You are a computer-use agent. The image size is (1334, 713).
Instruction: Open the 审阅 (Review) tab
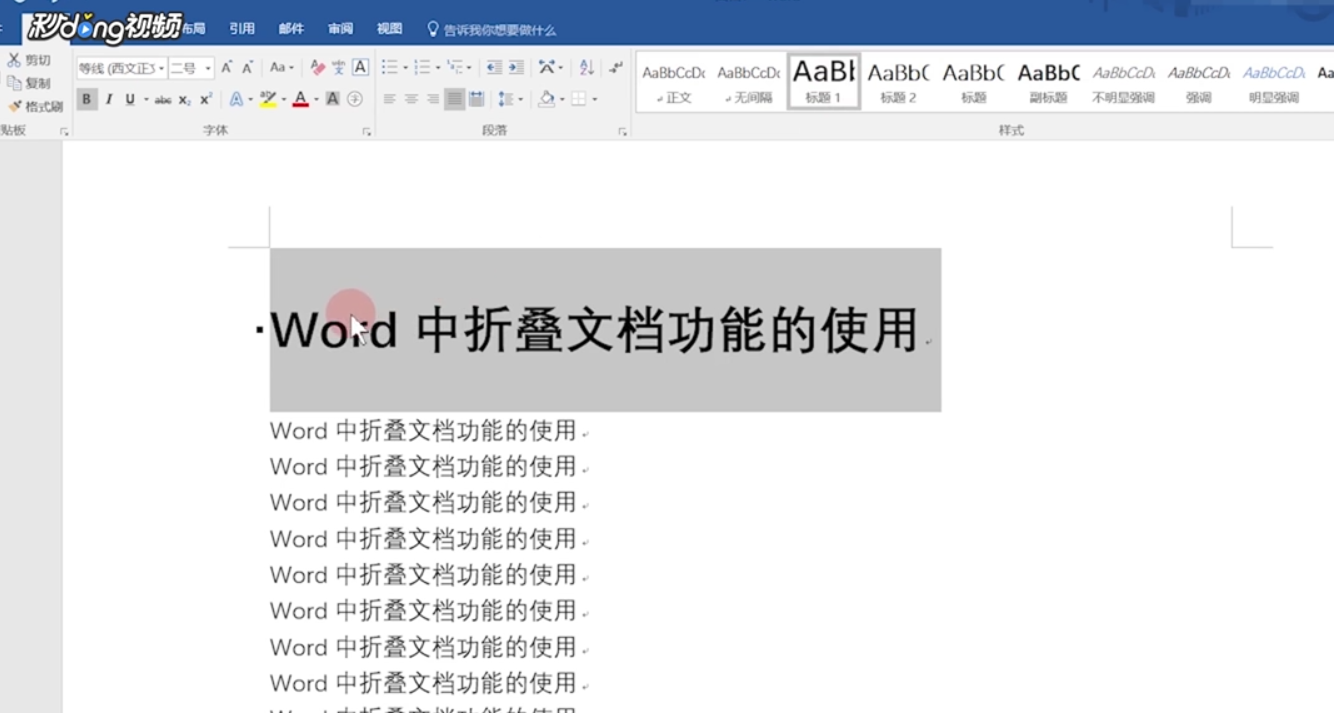[340, 29]
